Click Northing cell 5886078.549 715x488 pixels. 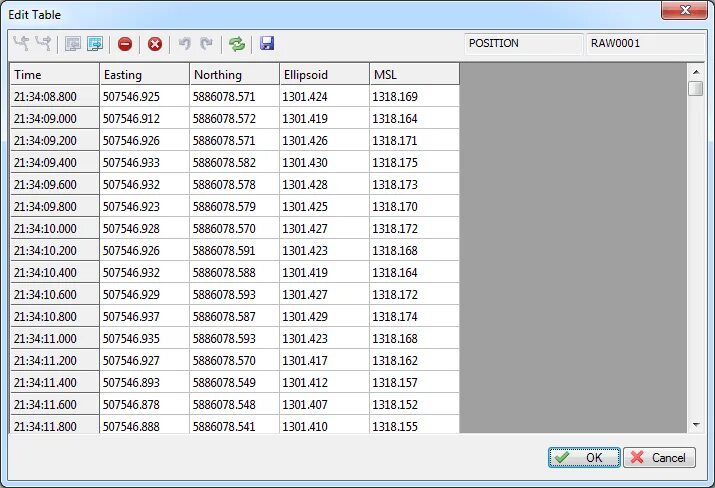coord(234,382)
